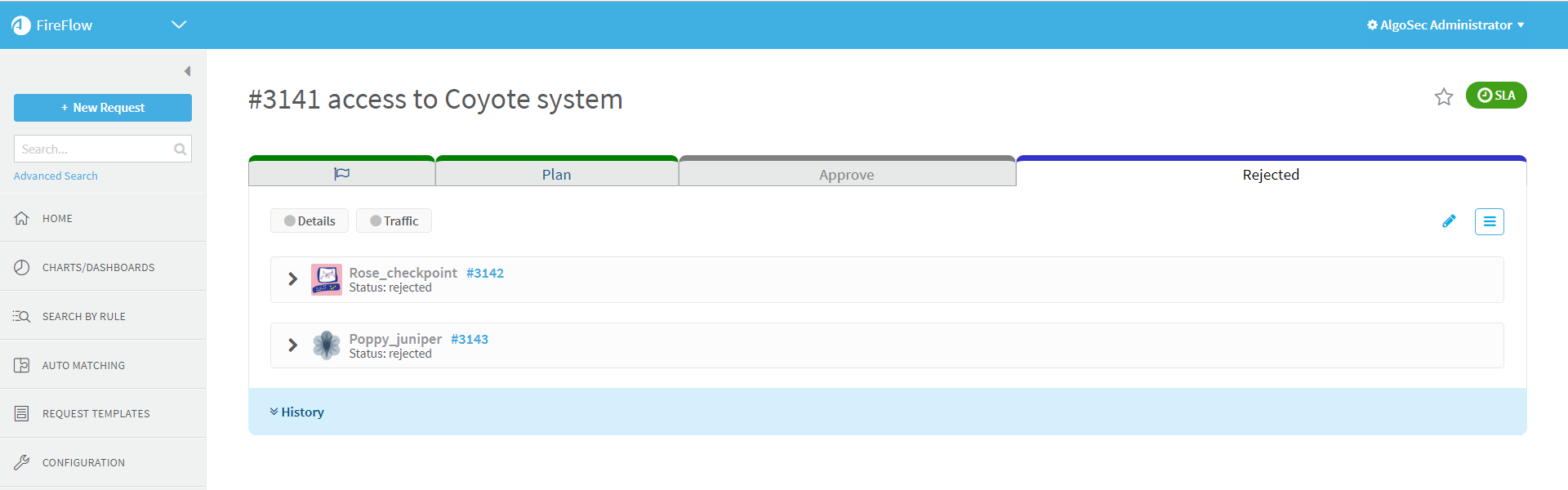The image size is (1568, 490).
Task: Click the star favorite icon
Action: (1443, 97)
